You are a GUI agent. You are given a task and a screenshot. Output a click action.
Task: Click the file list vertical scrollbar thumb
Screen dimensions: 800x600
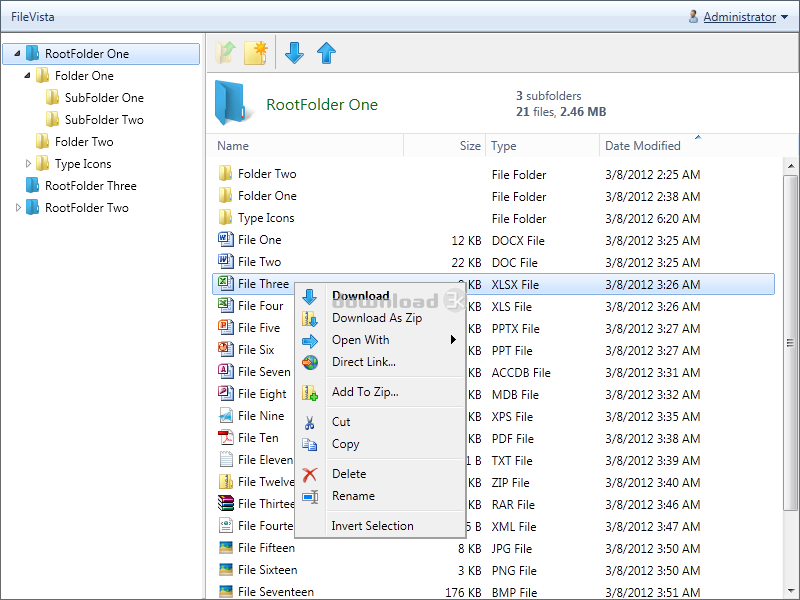tap(790, 342)
